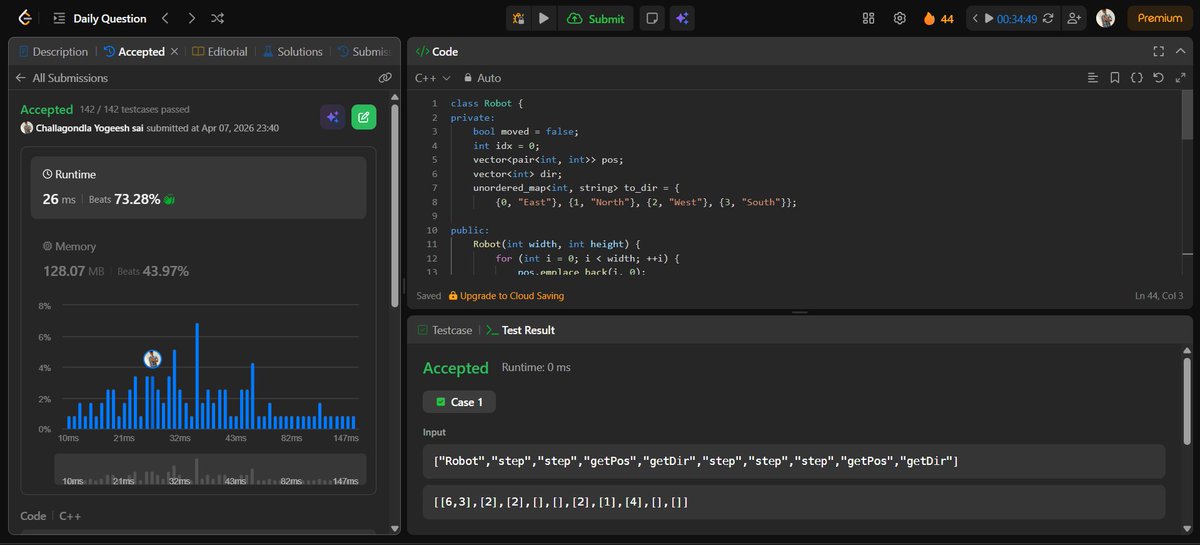Reset code to default with undo icon
Viewport: 1200px width, 545px height.
(1158, 77)
